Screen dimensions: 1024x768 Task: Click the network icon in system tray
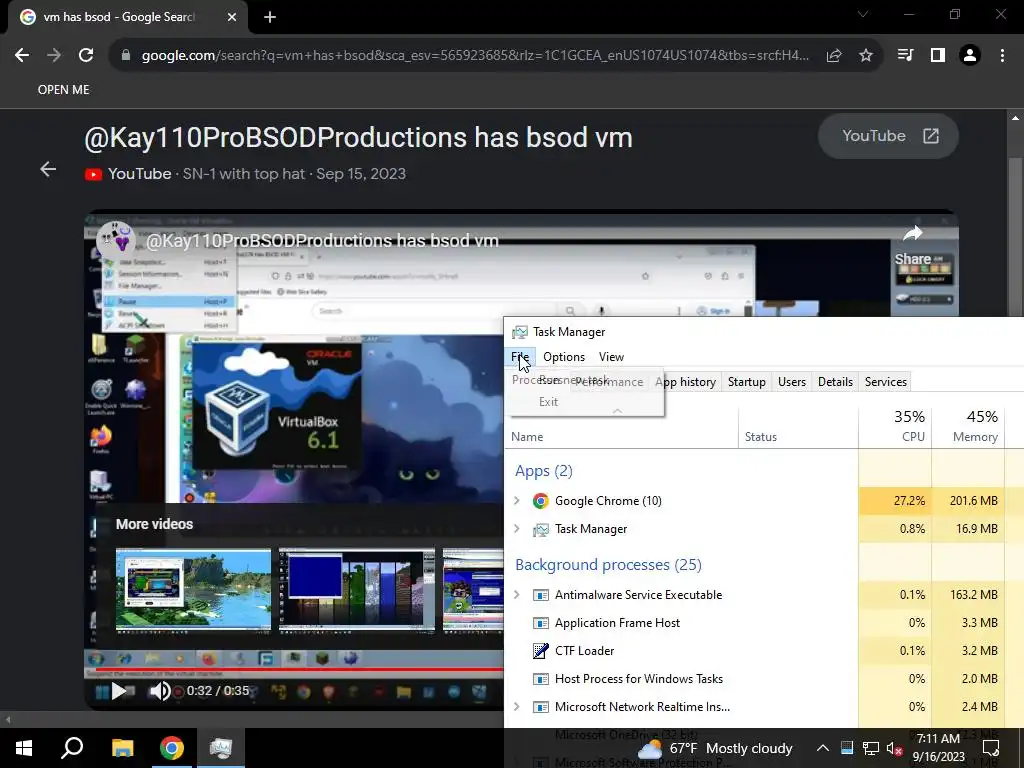[x=871, y=748]
